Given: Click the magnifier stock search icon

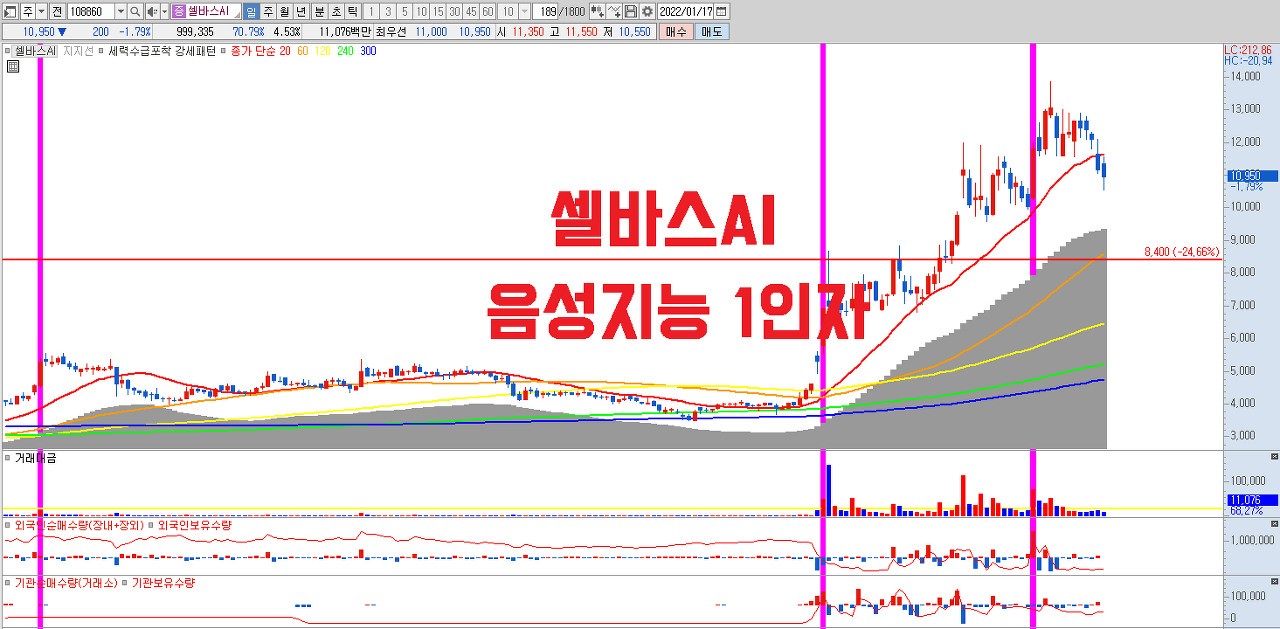Looking at the screenshot, I should [x=134, y=12].
